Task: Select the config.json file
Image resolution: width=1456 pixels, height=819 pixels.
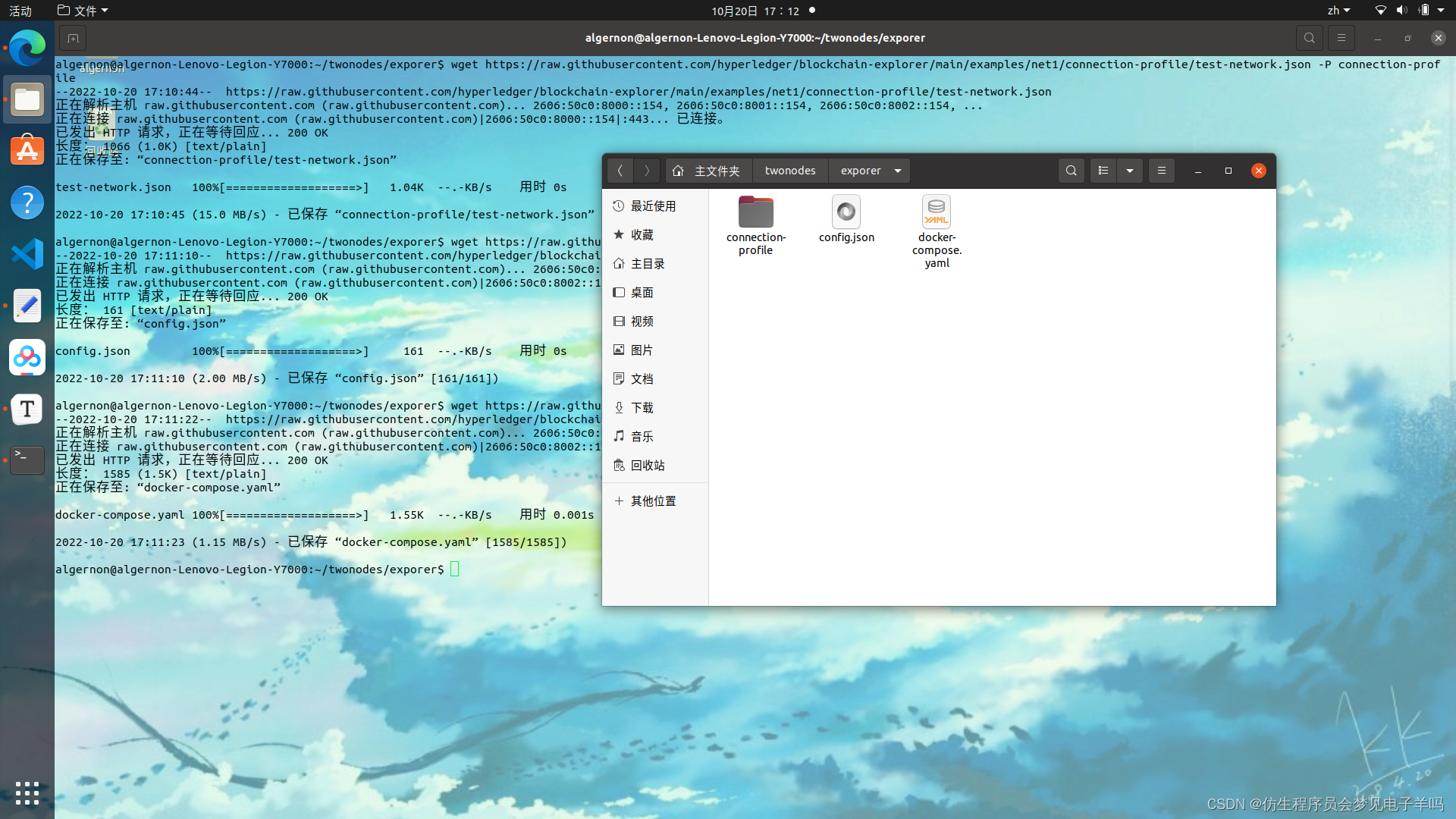Action: (x=846, y=213)
